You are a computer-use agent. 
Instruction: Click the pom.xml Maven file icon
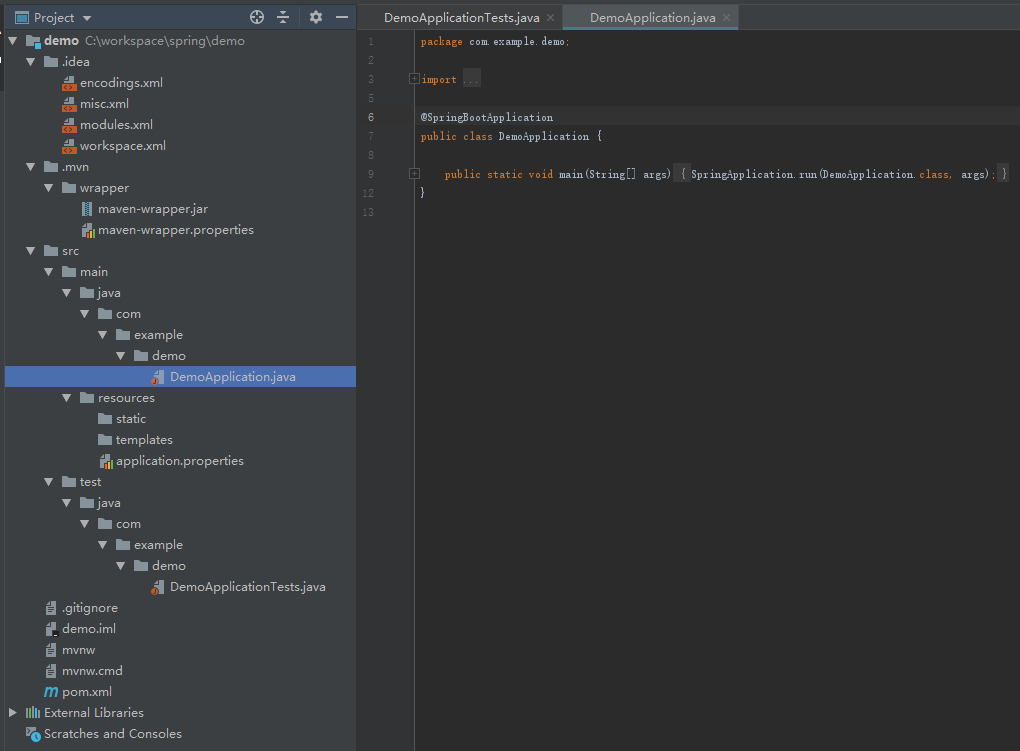coord(51,692)
